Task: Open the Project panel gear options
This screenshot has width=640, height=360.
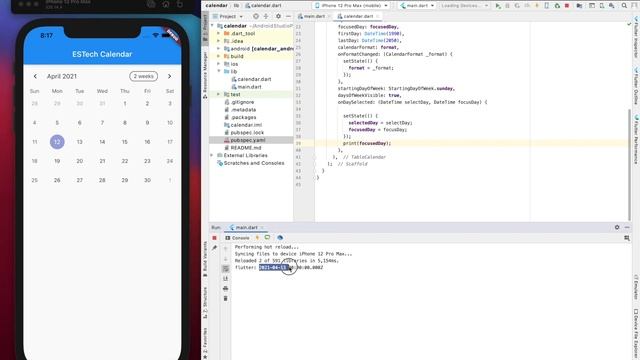Action: coord(278,16)
